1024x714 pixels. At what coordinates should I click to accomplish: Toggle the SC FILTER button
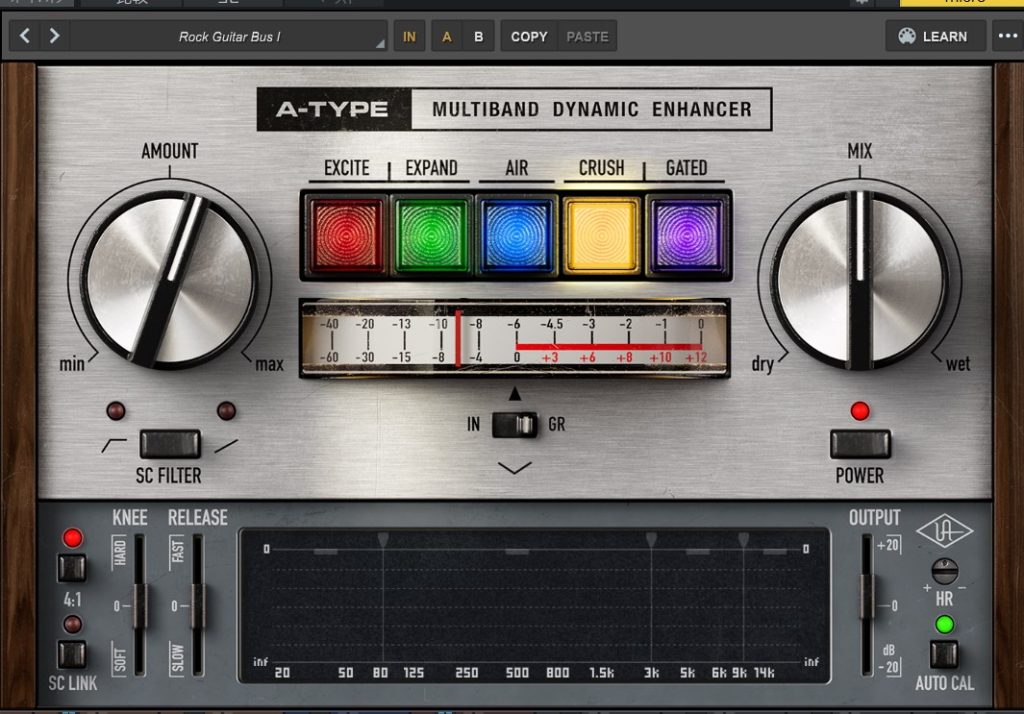[169, 444]
